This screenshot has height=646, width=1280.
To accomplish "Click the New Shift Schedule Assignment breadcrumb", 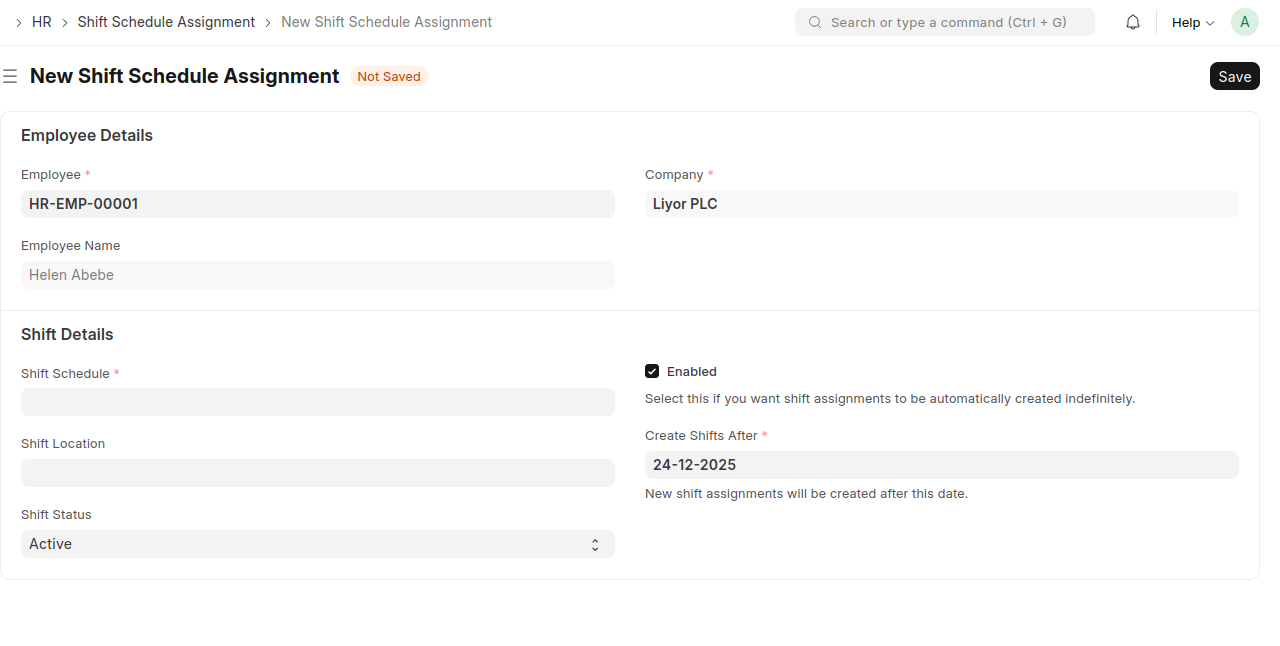I will (x=386, y=22).
